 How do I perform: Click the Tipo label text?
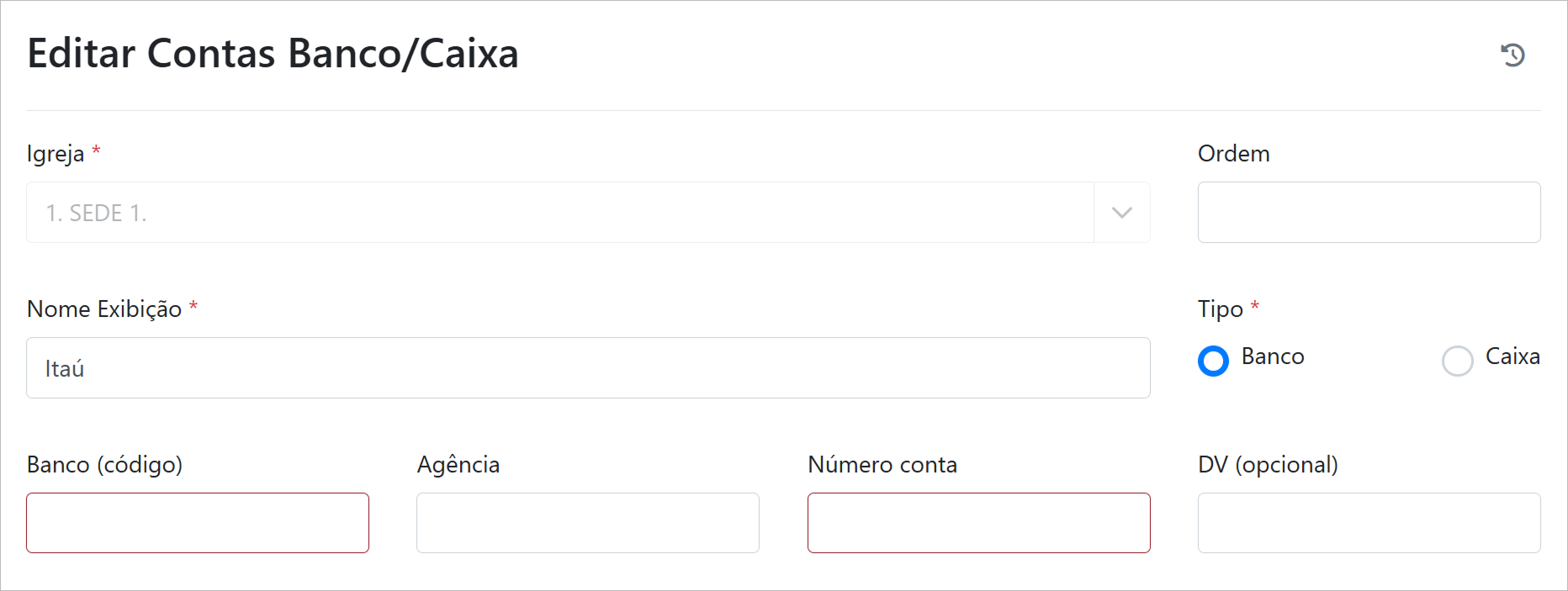pos(1220,309)
